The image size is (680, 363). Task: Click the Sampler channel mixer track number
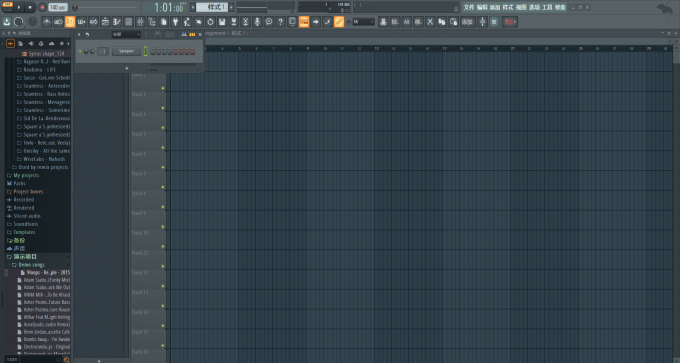(103, 51)
